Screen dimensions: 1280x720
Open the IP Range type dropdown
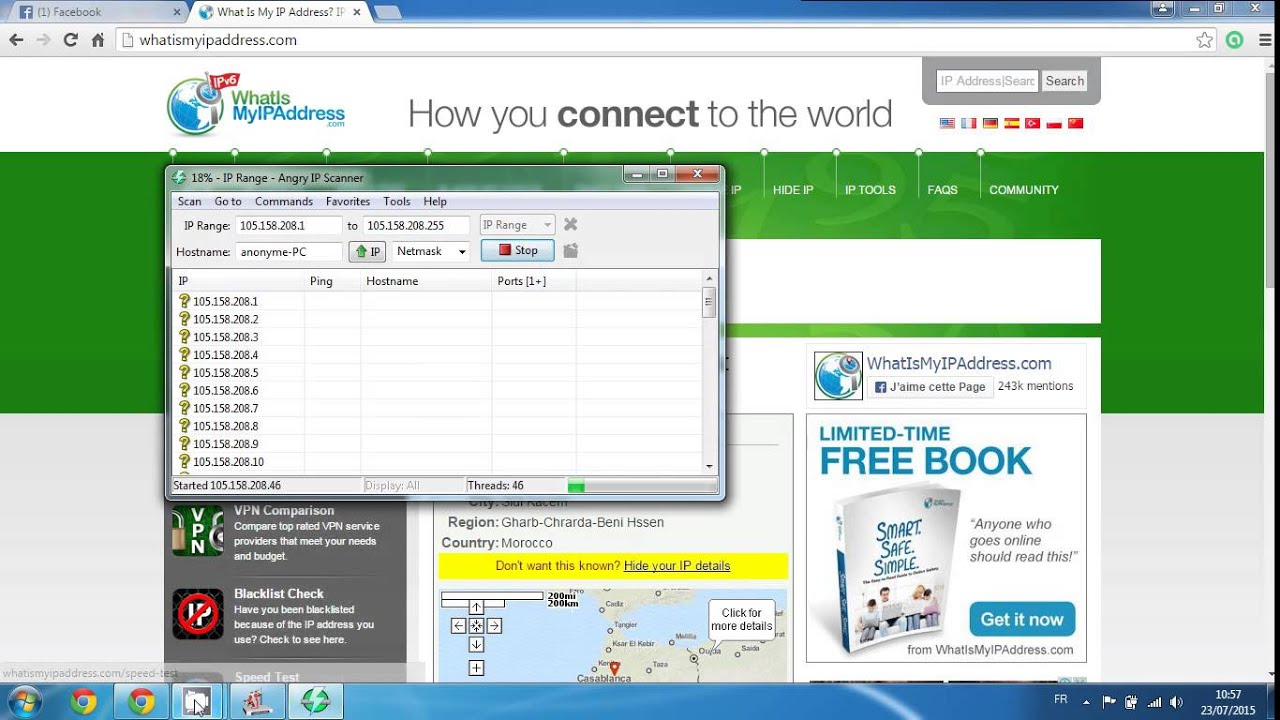[x=517, y=225]
